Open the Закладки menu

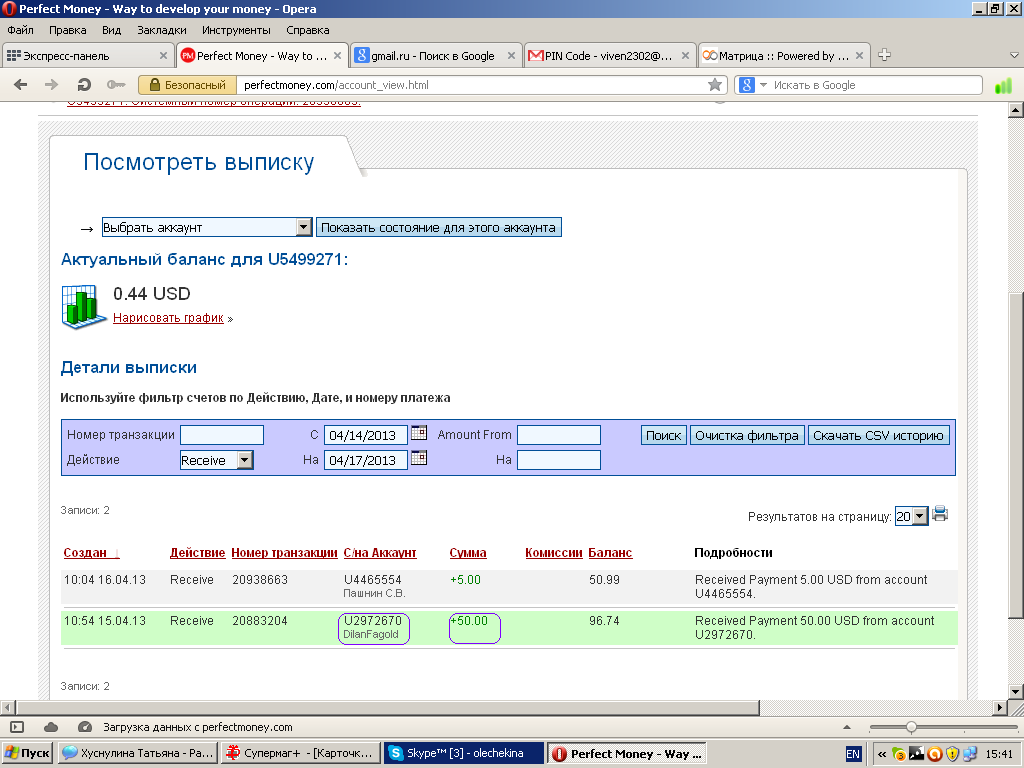(161, 30)
